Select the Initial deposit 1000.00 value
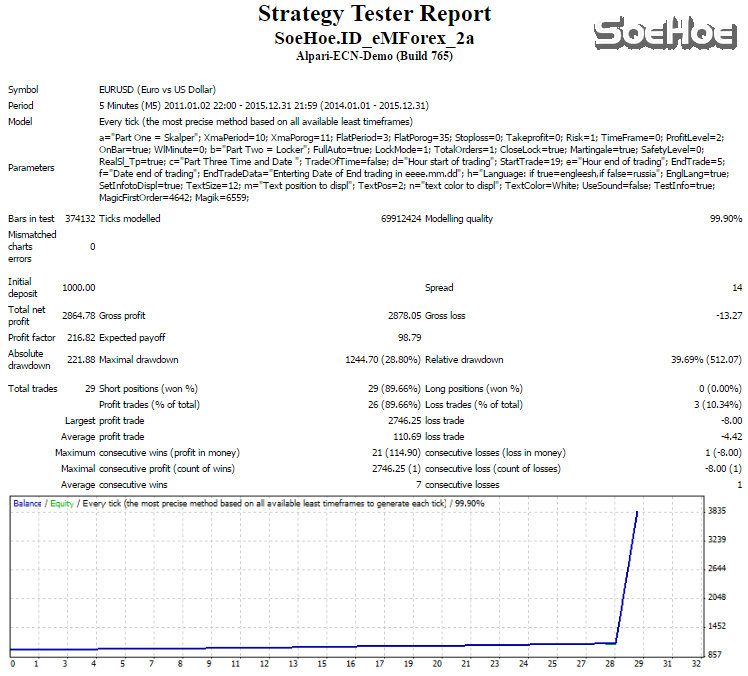Image resolution: width=748 pixels, height=676 pixels. click(x=79, y=288)
